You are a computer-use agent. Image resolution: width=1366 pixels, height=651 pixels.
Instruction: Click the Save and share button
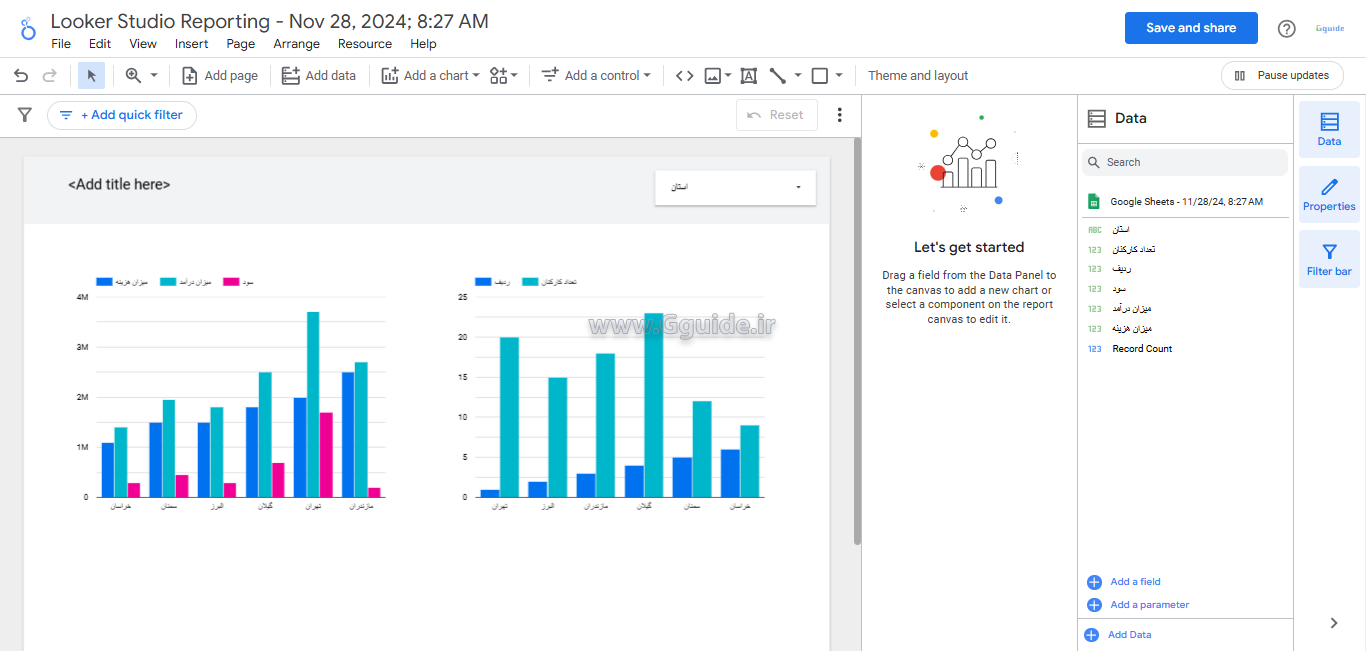1190,28
